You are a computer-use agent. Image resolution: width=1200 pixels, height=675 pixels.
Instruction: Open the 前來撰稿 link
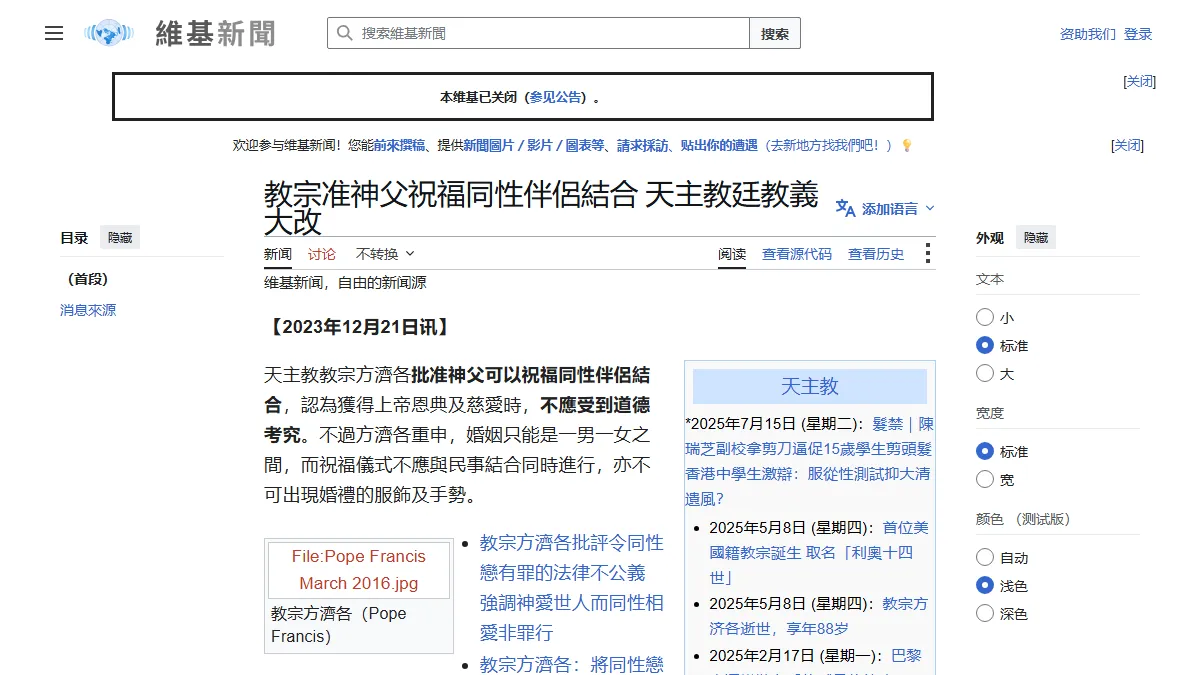coord(400,145)
